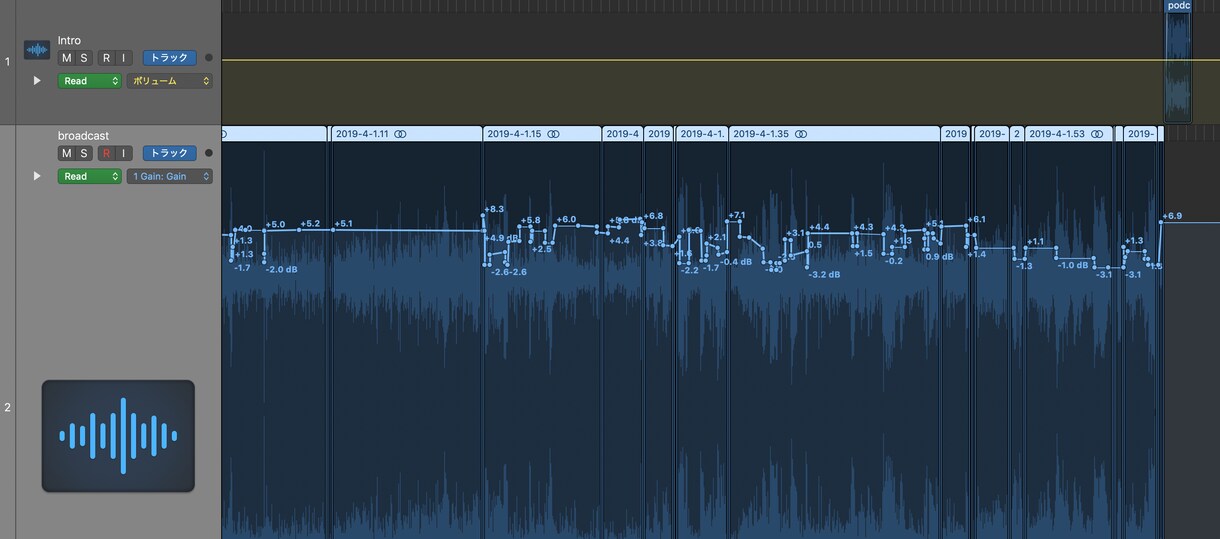Disable record on the broadcast track
Screen dimensions: 1220x539
(106, 153)
